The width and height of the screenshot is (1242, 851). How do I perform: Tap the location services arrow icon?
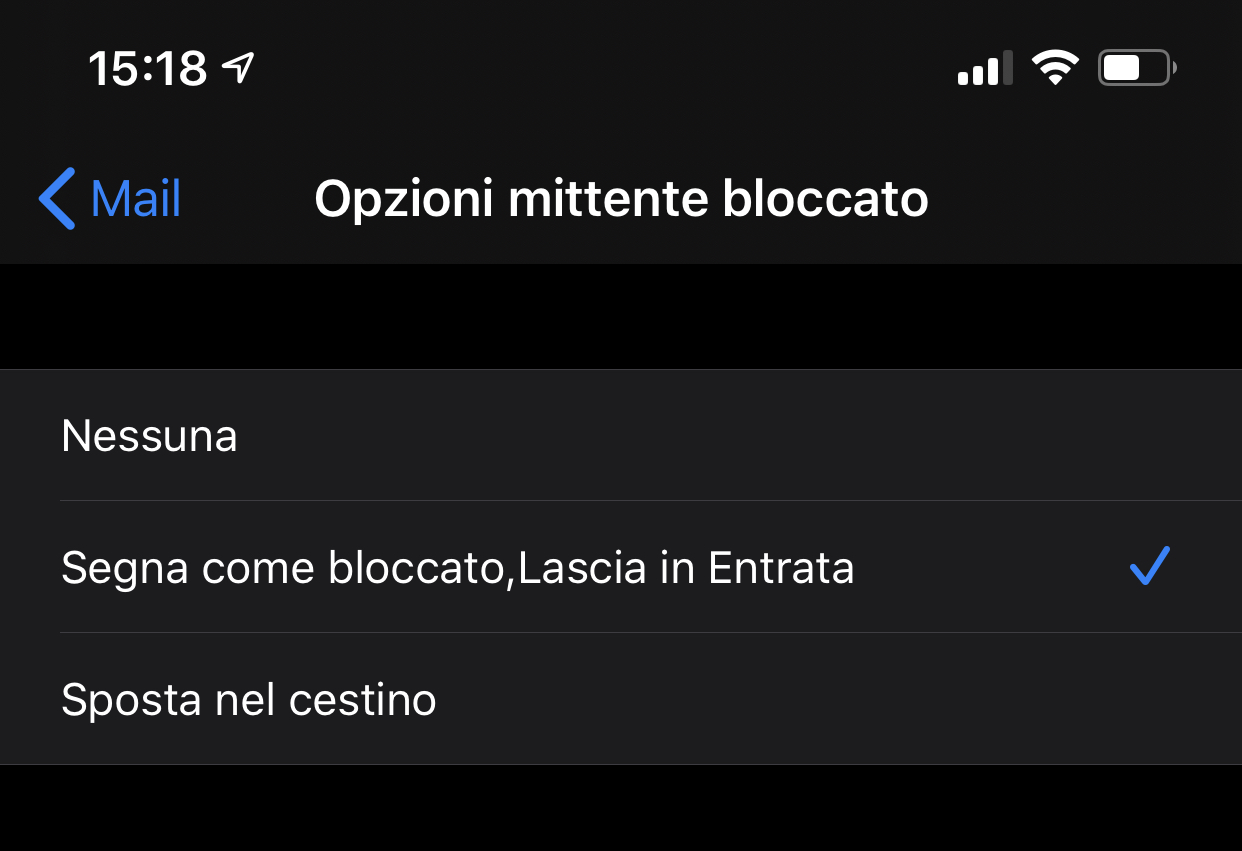(x=238, y=68)
